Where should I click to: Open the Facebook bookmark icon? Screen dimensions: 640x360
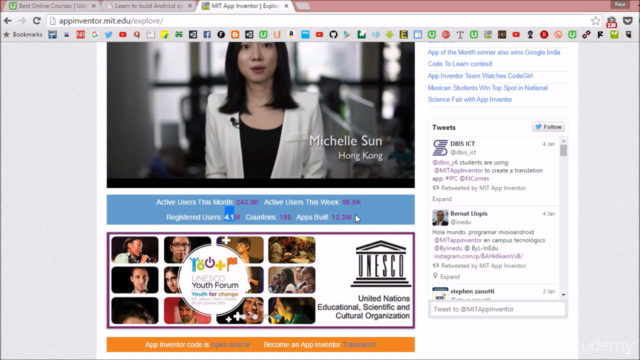(207, 35)
